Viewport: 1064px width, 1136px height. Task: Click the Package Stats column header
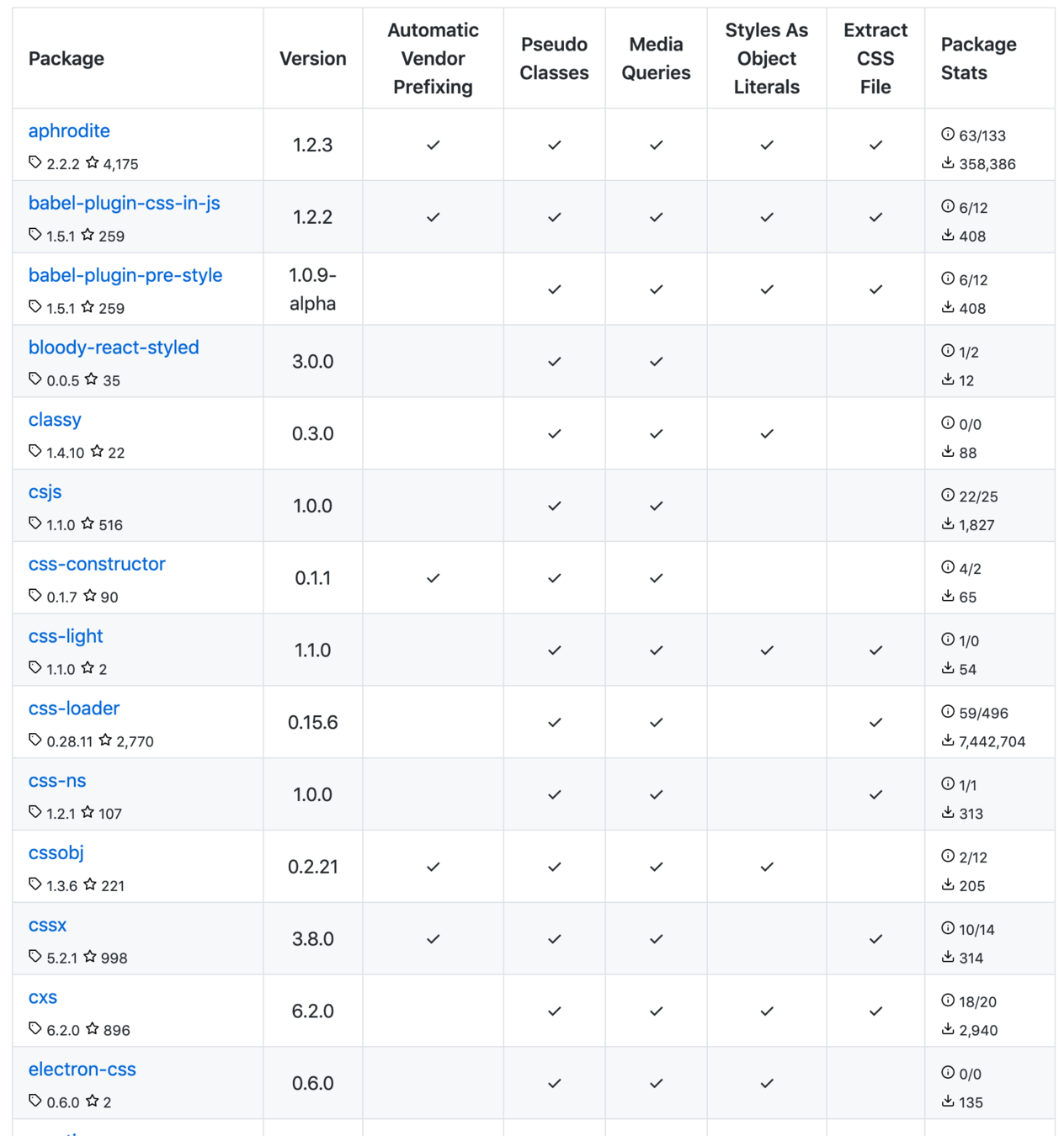[978, 58]
